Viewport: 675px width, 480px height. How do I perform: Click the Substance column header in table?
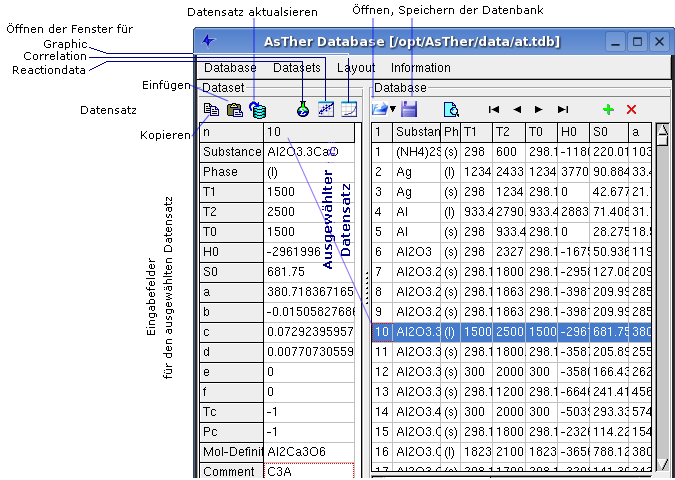tap(417, 132)
